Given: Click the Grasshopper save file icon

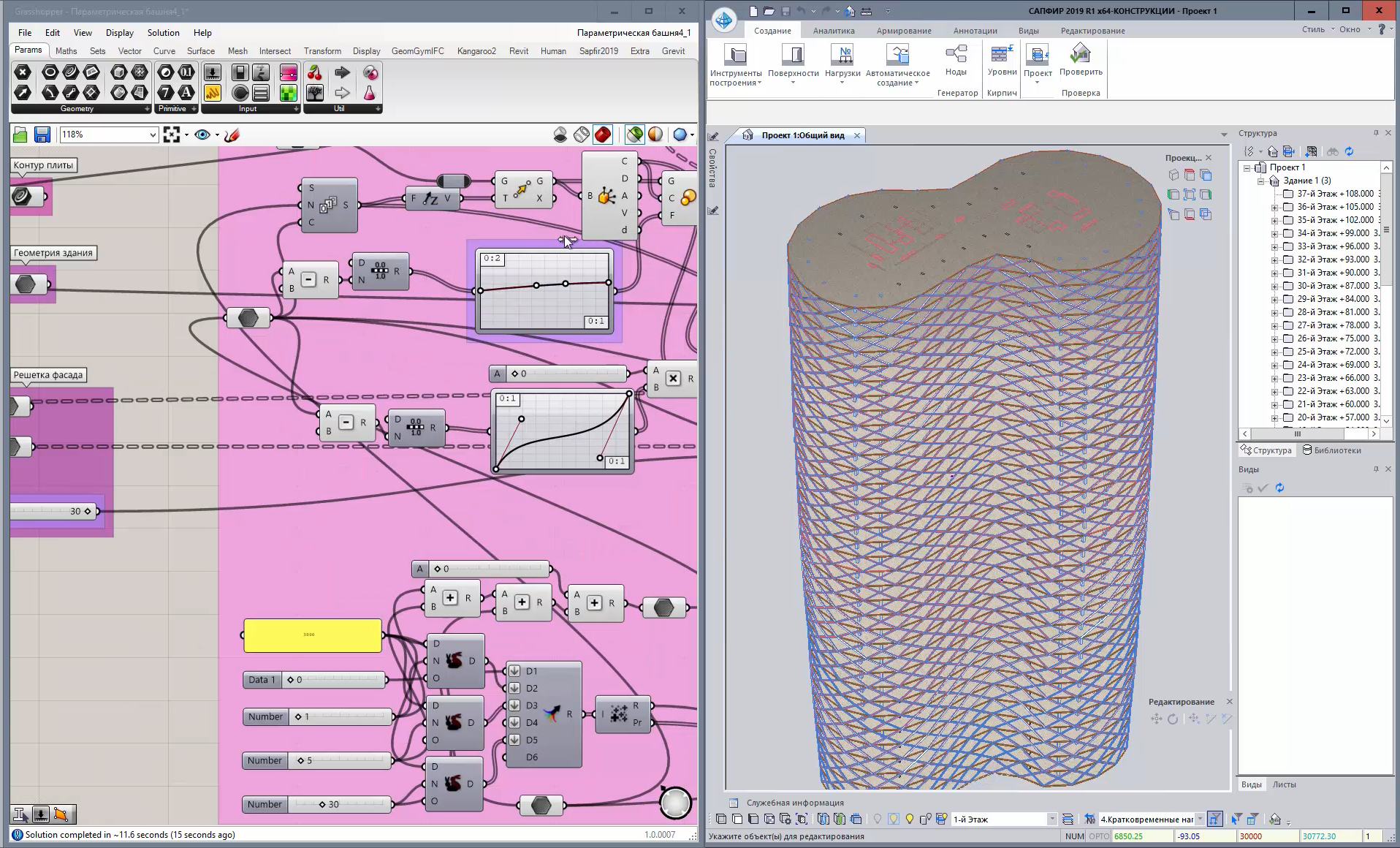Looking at the screenshot, I should tap(42, 135).
